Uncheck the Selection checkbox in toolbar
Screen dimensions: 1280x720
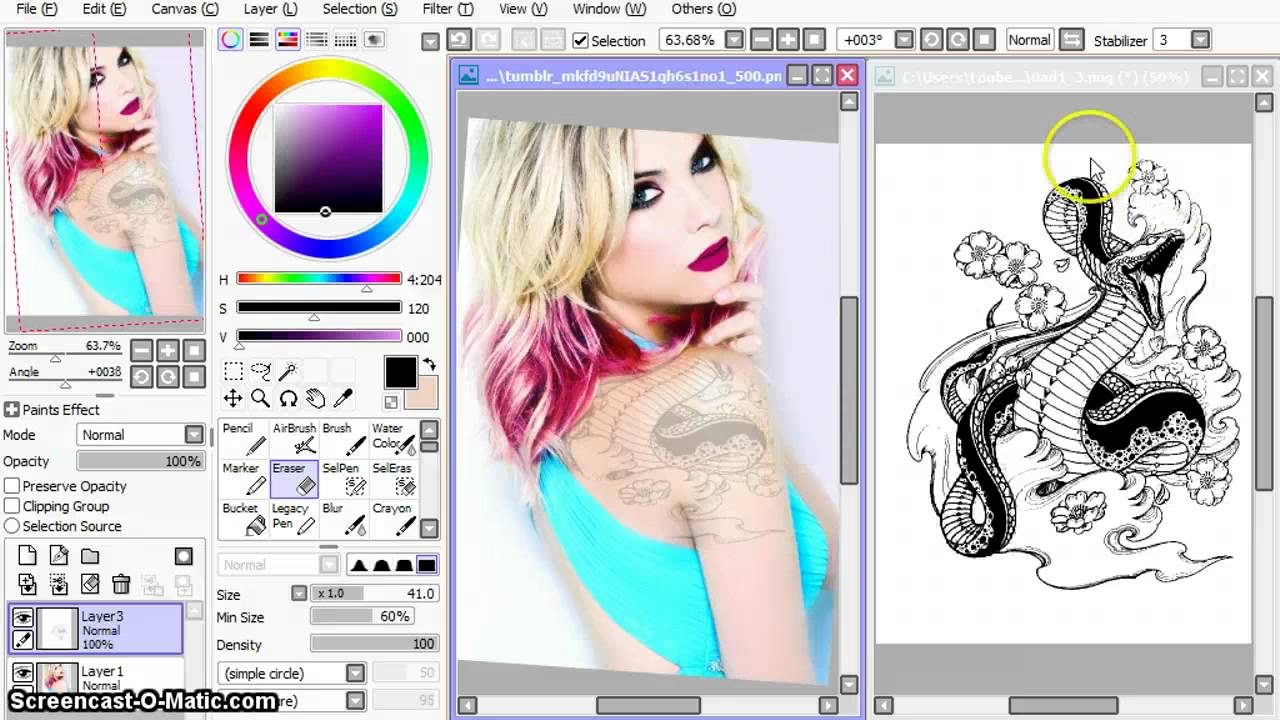(x=580, y=41)
